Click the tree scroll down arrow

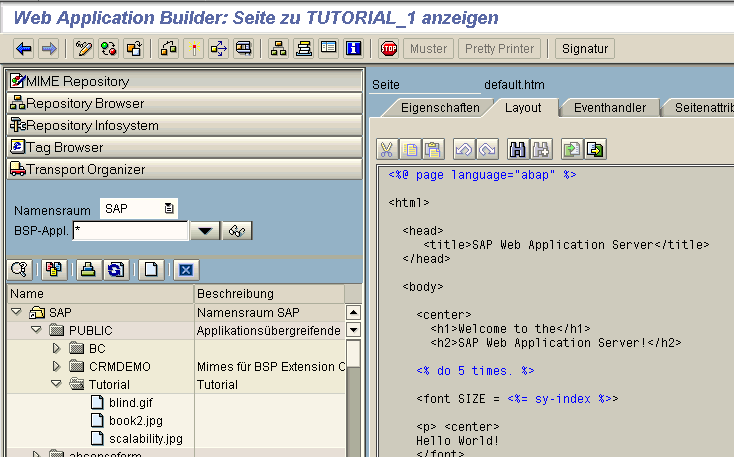click(x=353, y=330)
